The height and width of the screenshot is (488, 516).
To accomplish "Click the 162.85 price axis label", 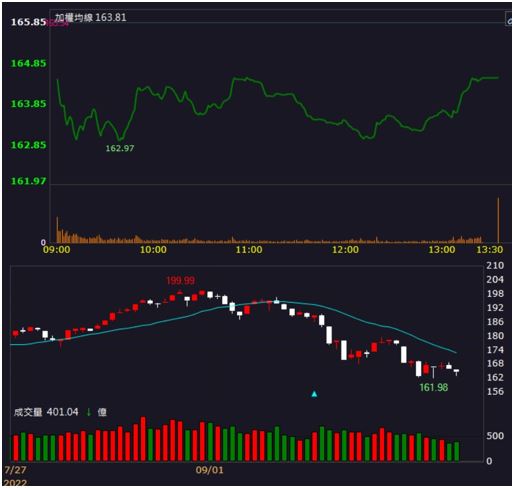I will pyautogui.click(x=28, y=145).
